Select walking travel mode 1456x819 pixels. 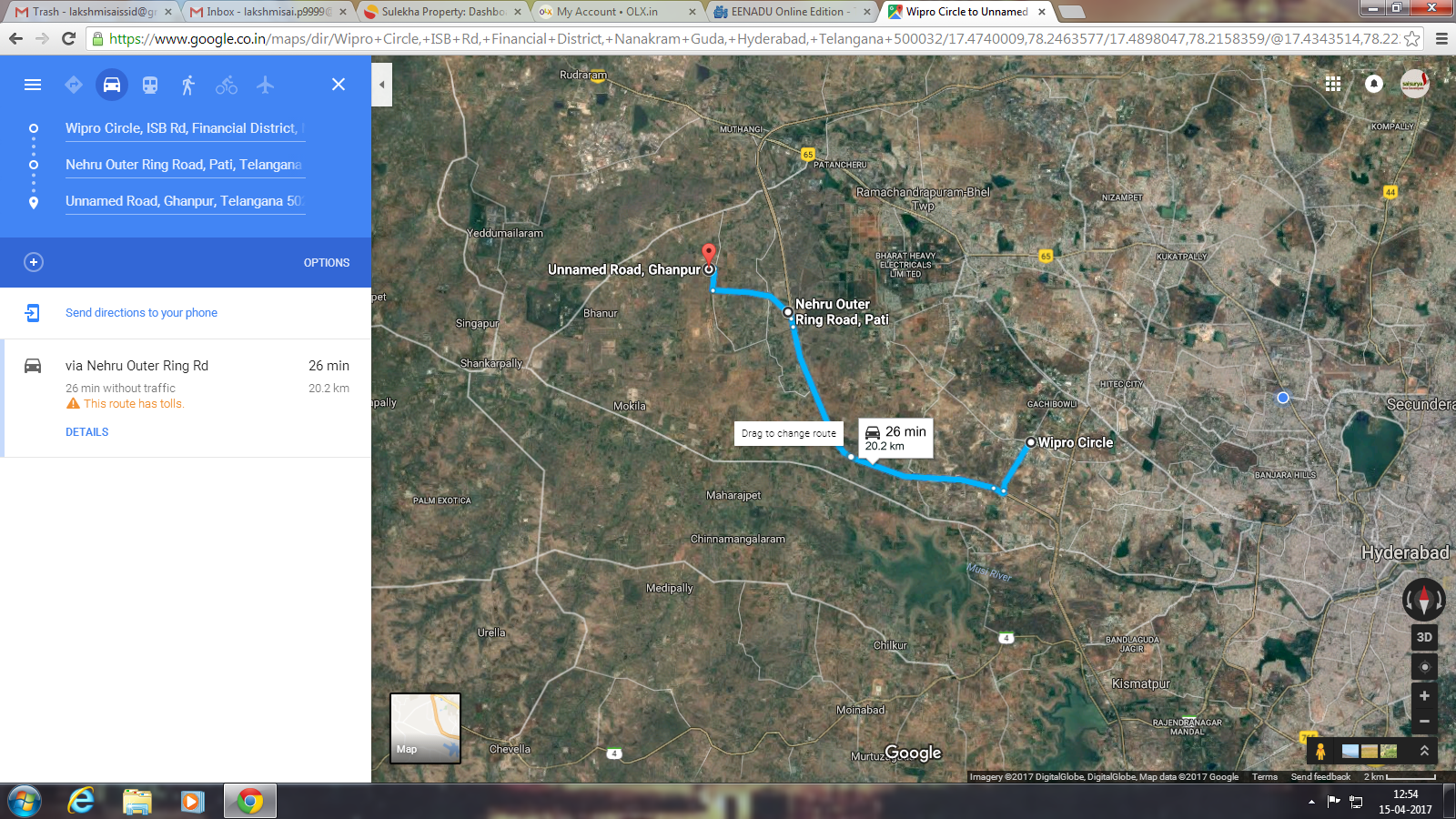[x=188, y=85]
